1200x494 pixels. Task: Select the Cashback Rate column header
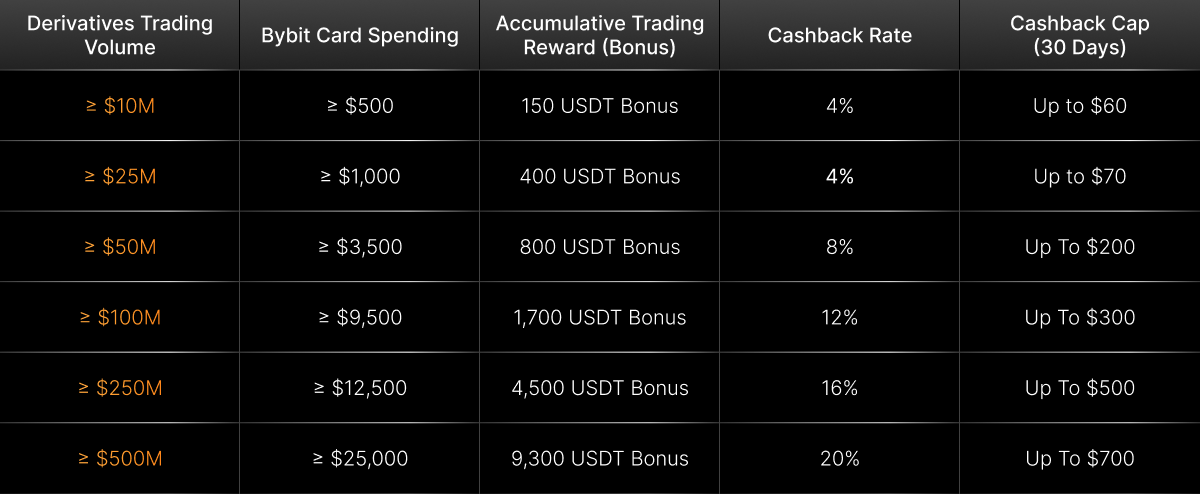click(x=840, y=36)
